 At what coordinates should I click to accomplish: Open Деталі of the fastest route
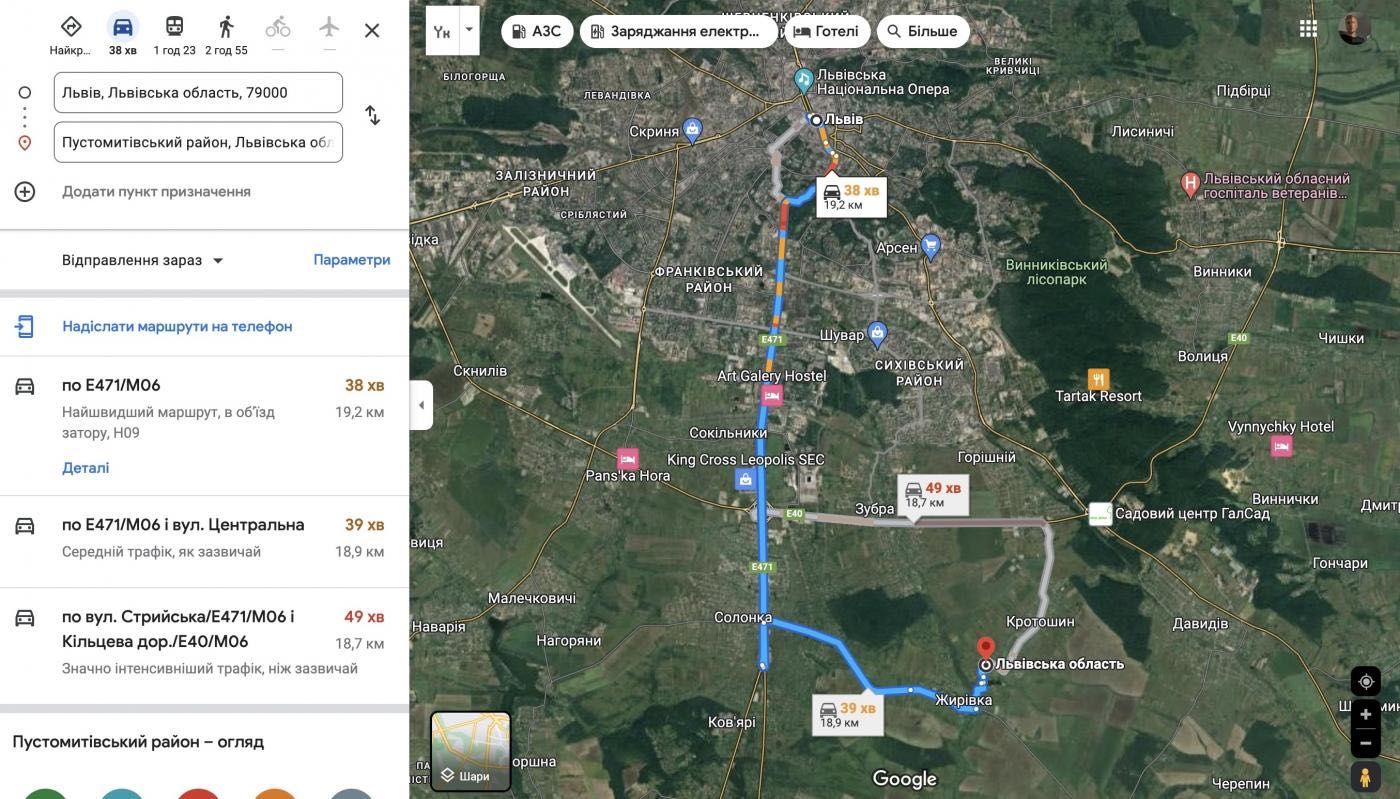(x=86, y=467)
